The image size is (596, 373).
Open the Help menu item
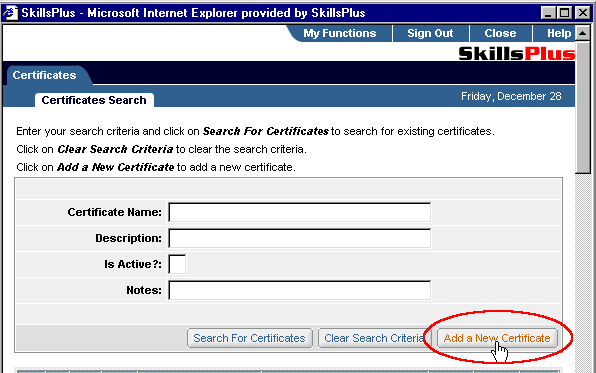(x=558, y=33)
